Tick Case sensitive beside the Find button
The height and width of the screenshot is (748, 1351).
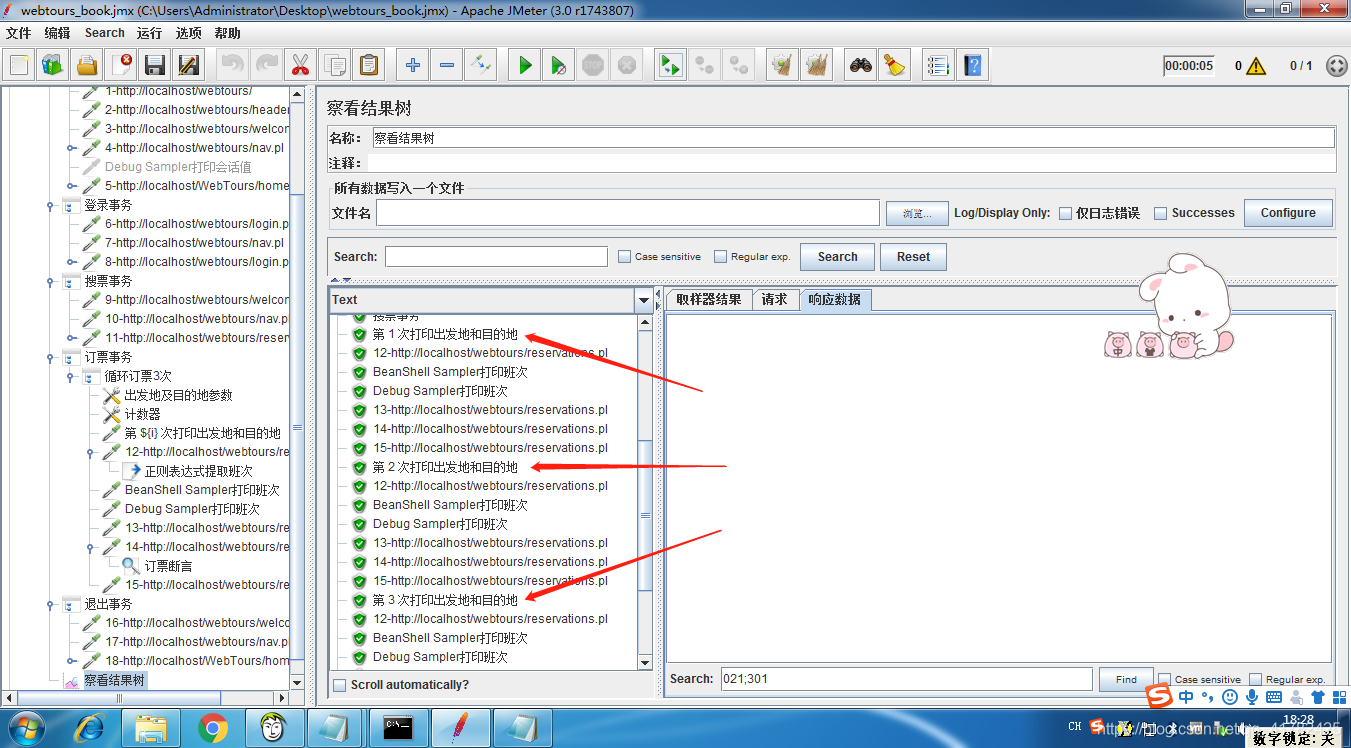coord(1164,679)
